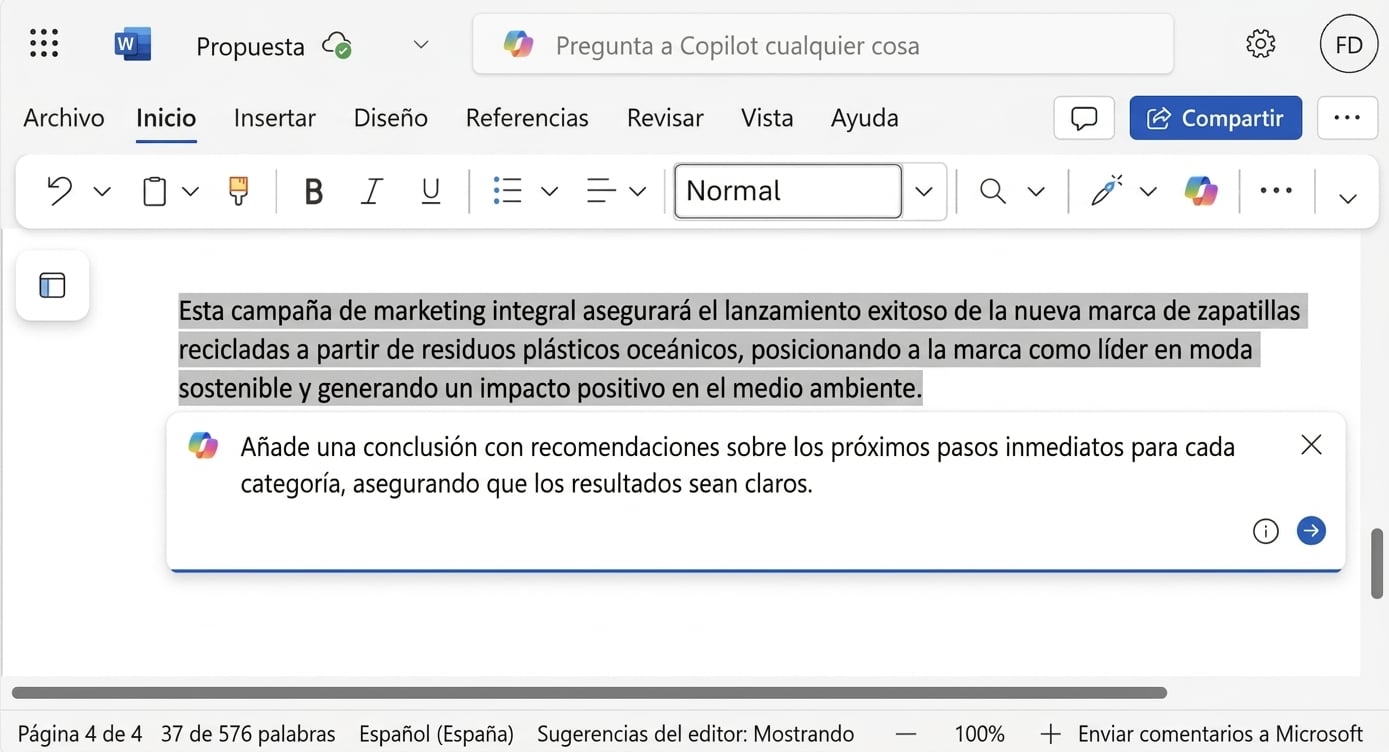Apply a bulleted list
The width and height of the screenshot is (1389, 752).
[x=508, y=191]
